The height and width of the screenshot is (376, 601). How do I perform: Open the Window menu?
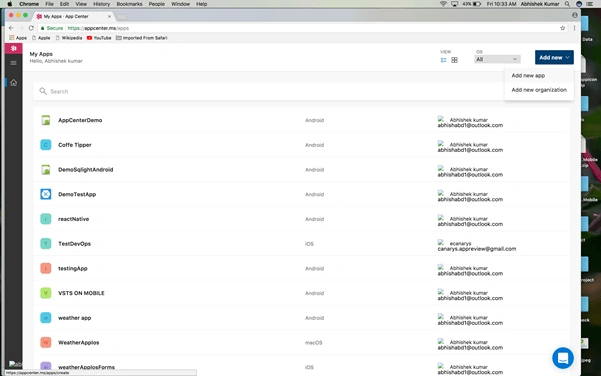click(x=180, y=4)
